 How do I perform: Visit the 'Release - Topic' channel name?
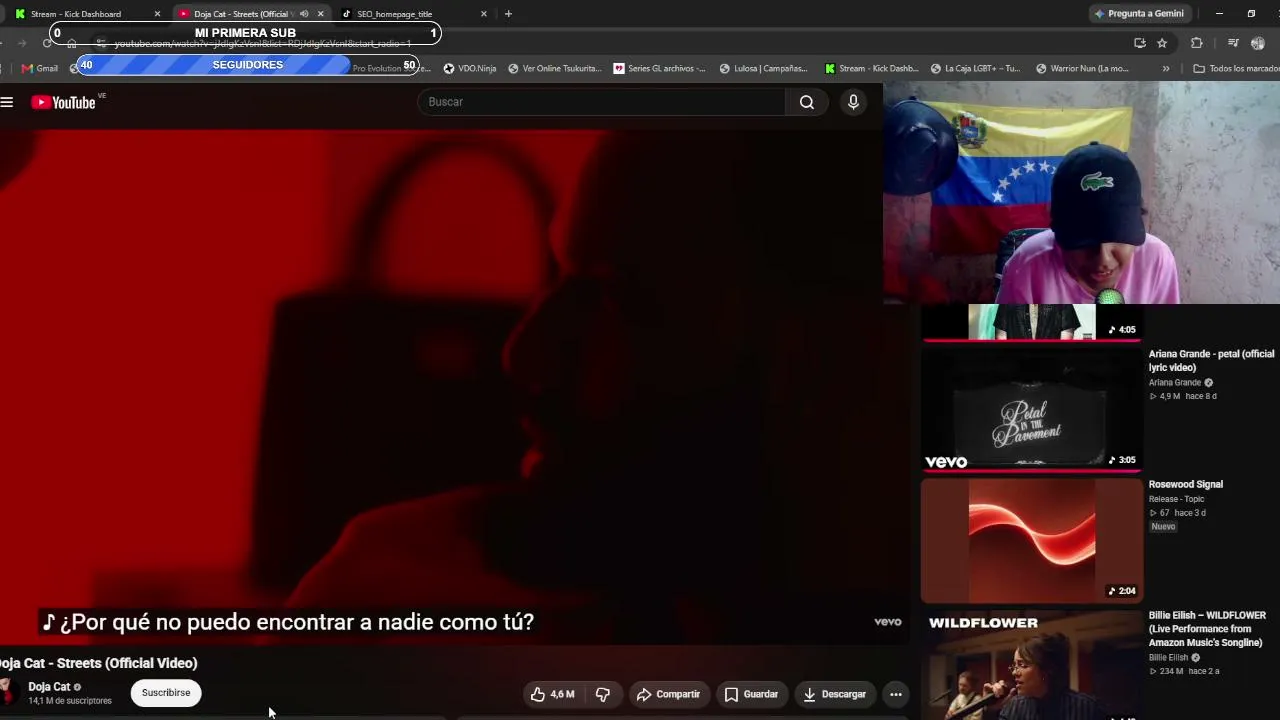click(1177, 499)
